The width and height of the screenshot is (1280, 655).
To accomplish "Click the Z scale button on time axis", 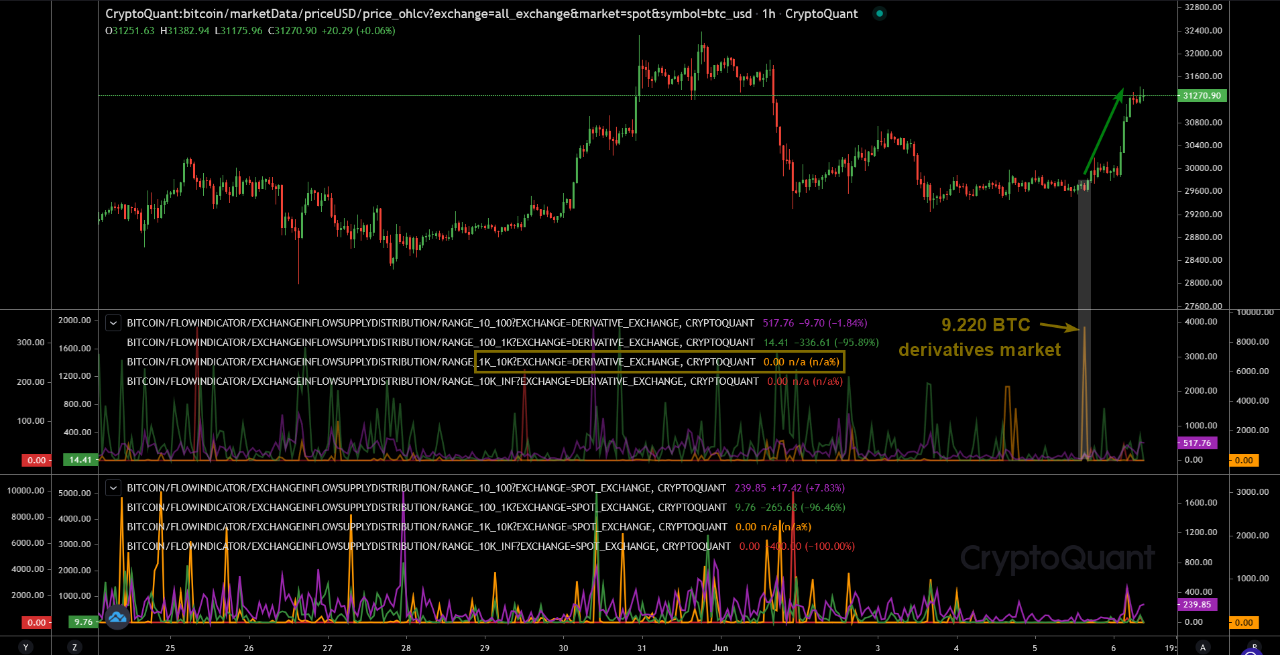I will pyautogui.click(x=75, y=646).
